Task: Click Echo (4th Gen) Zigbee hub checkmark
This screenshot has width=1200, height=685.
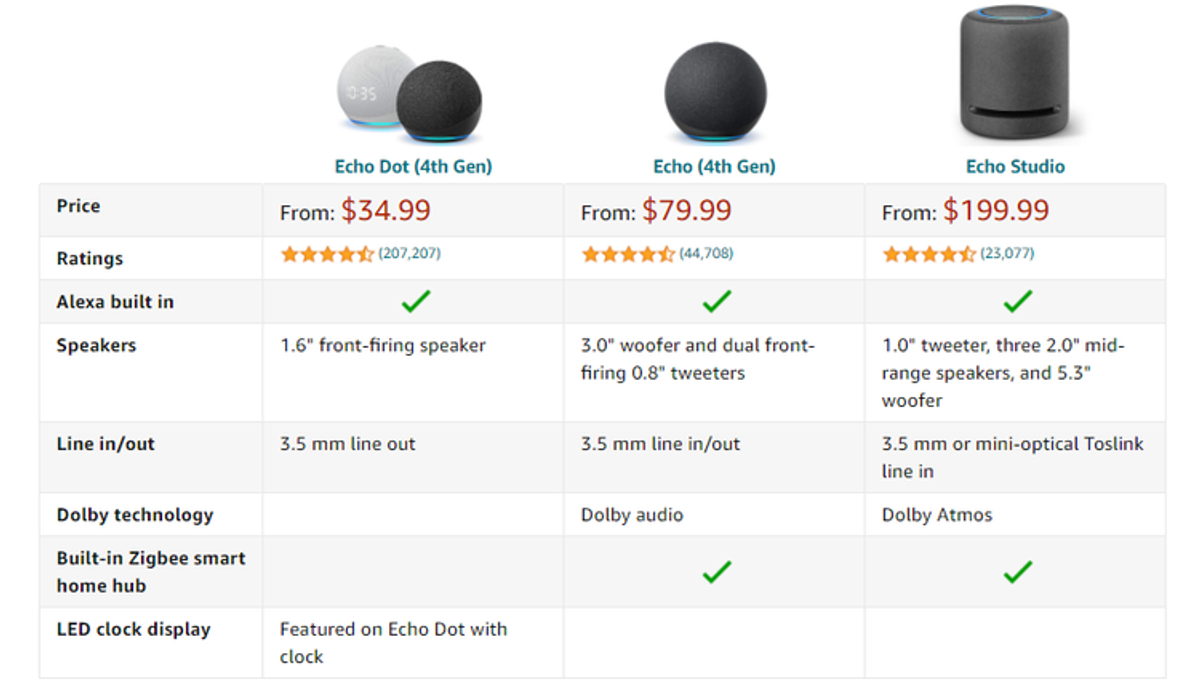Action: pos(716,572)
